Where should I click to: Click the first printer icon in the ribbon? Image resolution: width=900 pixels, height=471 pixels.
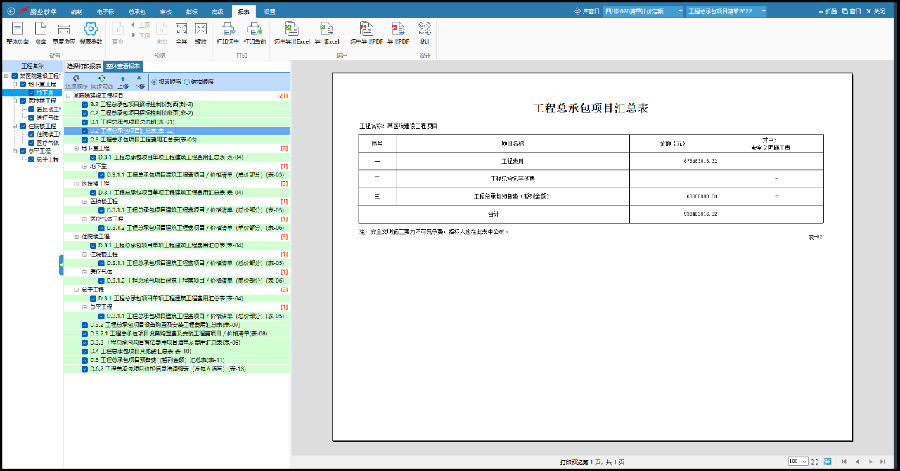click(x=227, y=30)
